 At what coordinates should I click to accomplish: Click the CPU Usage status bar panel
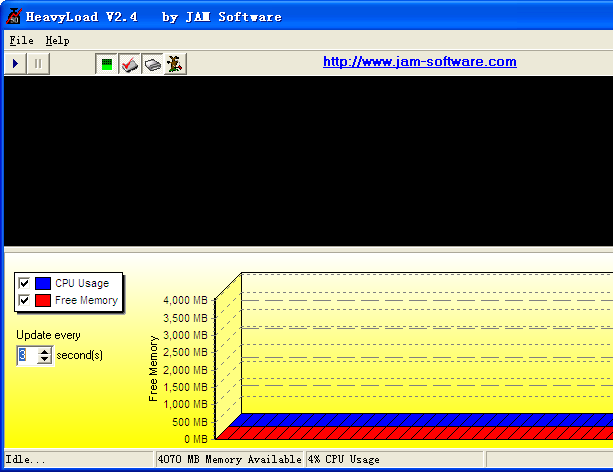pyautogui.click(x=394, y=460)
